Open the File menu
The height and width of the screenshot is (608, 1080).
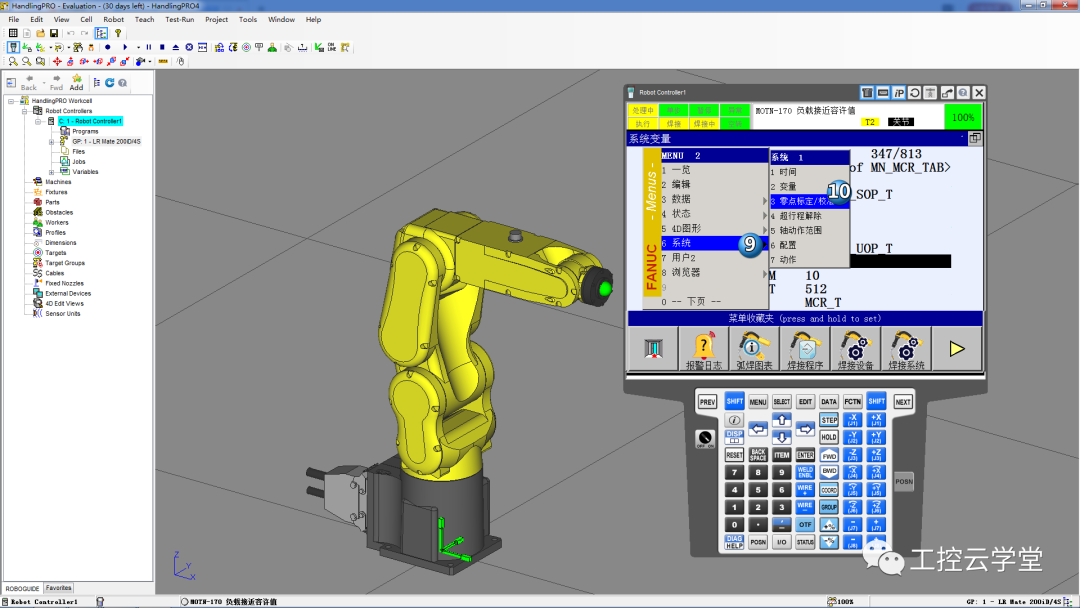[13, 19]
